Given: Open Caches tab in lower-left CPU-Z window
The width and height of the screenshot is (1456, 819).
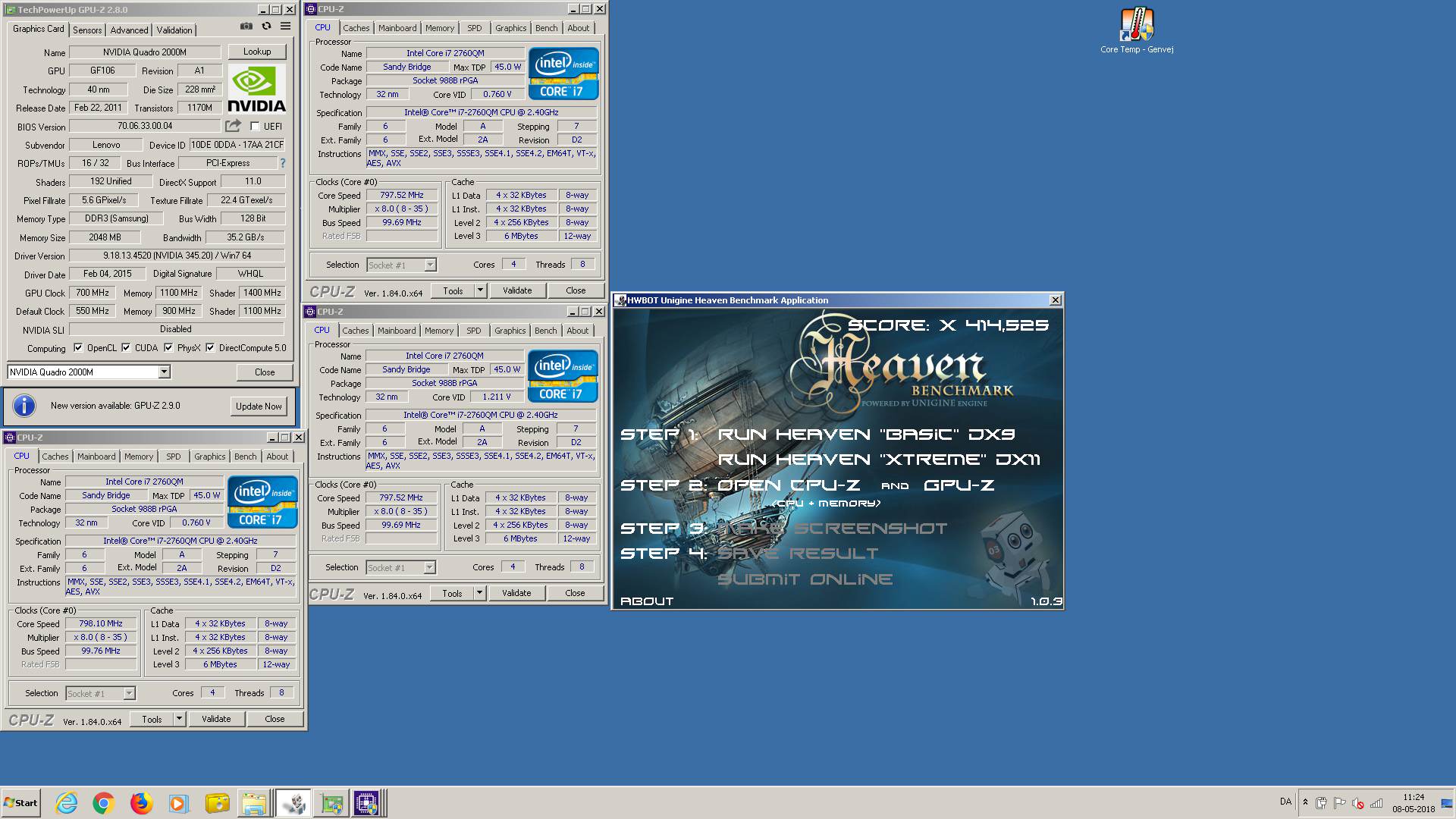Looking at the screenshot, I should pos(55,457).
